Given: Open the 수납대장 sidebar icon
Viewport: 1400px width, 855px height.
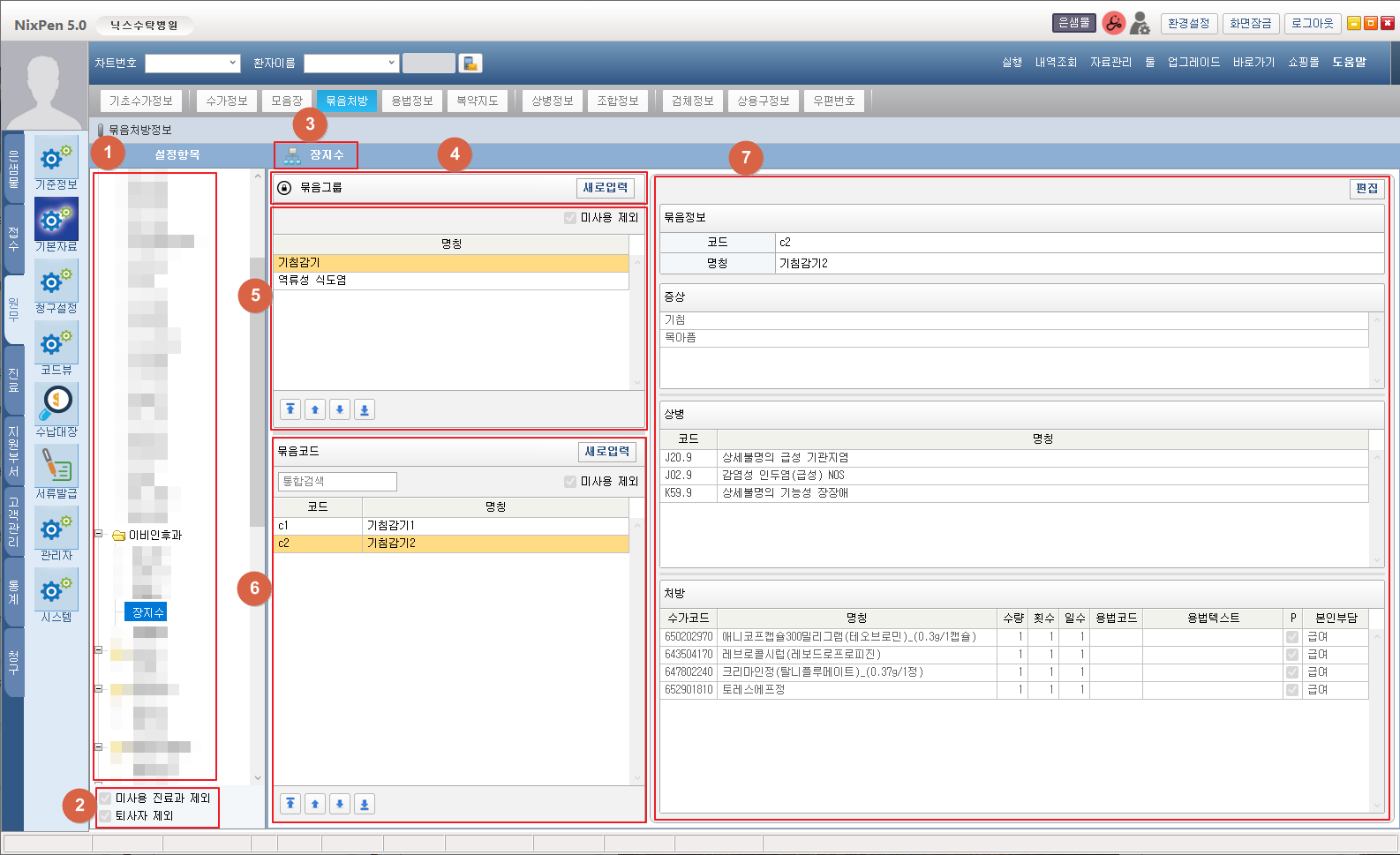Looking at the screenshot, I should coord(56,409).
